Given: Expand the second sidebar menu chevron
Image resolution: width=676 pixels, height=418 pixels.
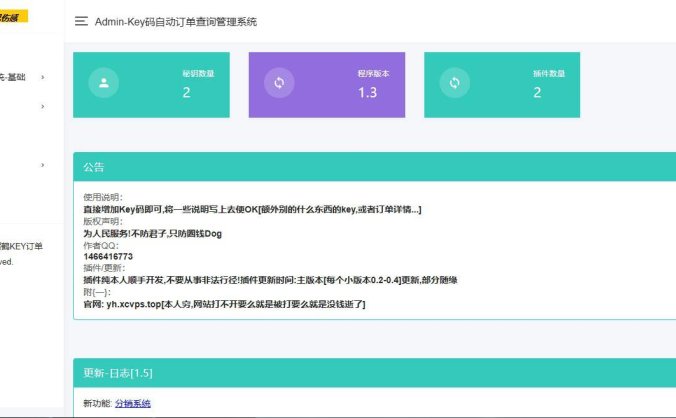Looking at the screenshot, I should pos(43,106).
